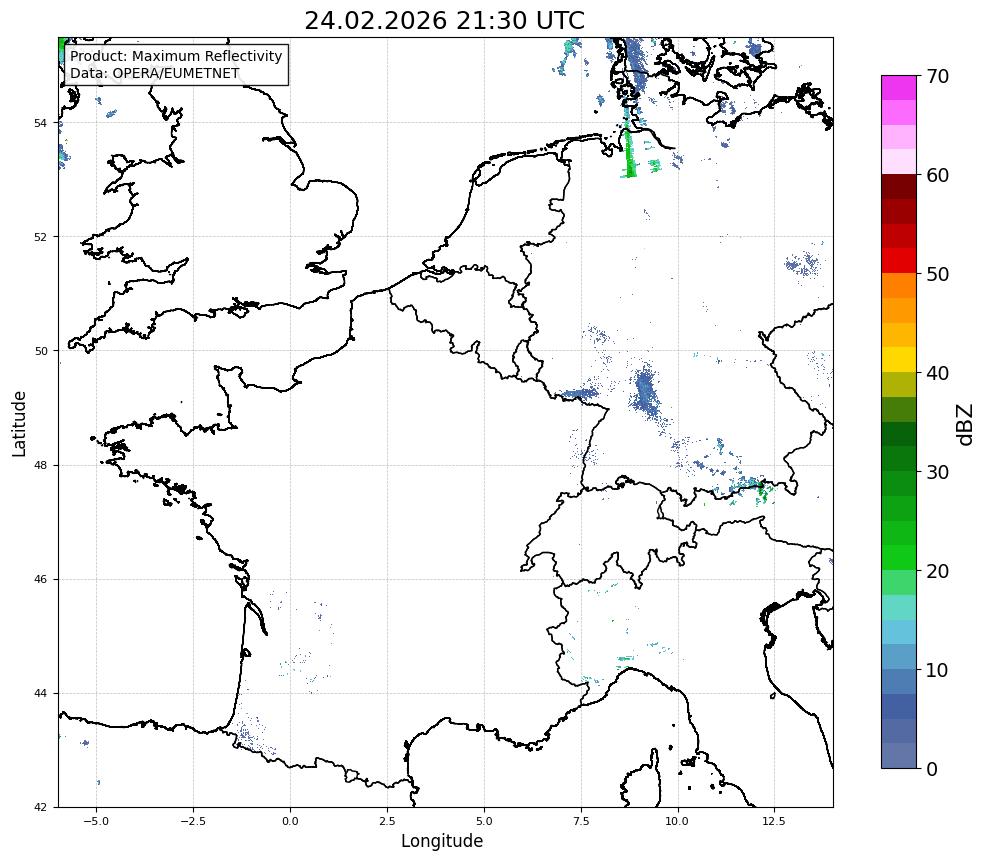Click the latitude tick label 48
Viewport: 985px width, 860px height.
40,465
